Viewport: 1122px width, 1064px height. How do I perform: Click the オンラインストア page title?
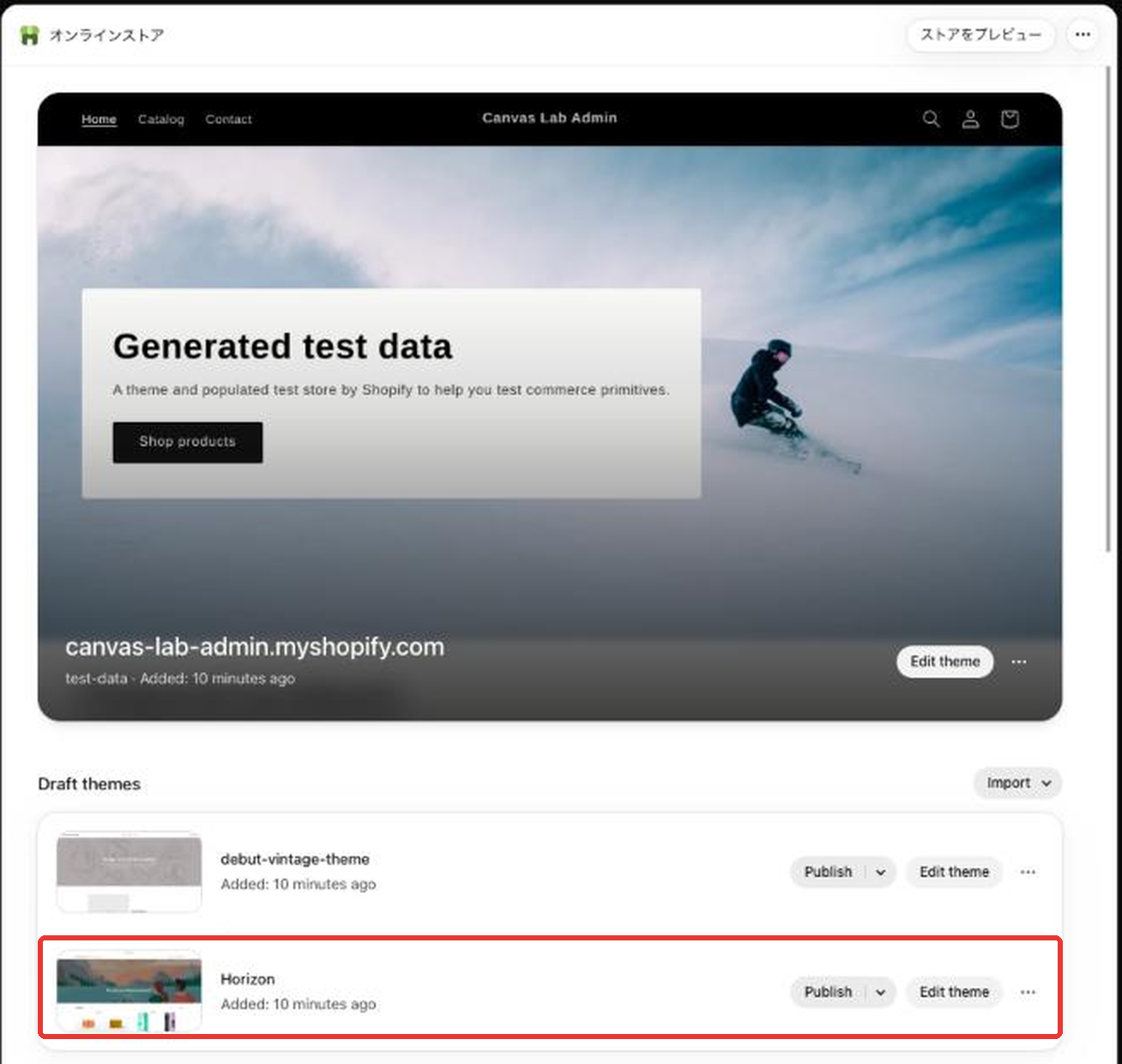point(107,35)
